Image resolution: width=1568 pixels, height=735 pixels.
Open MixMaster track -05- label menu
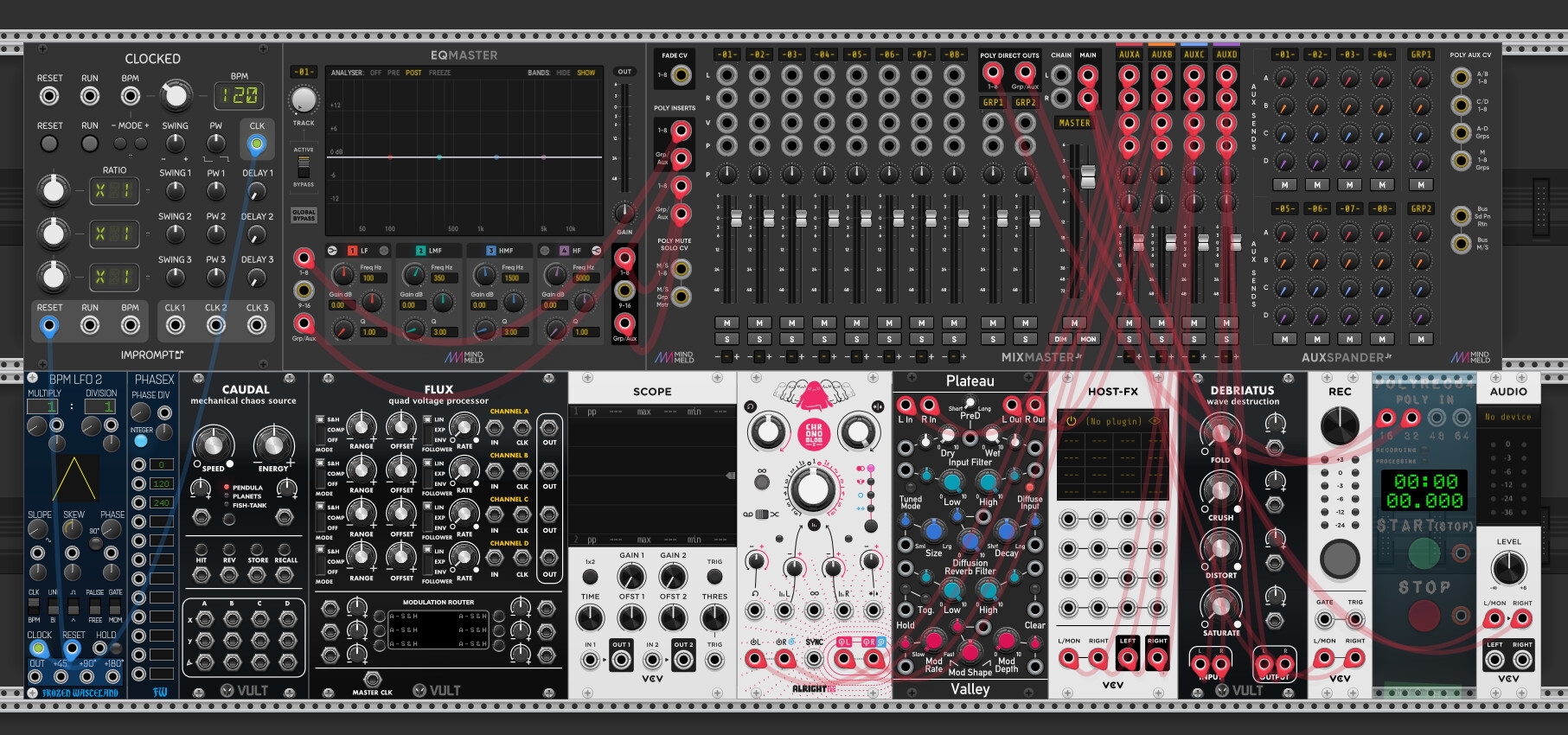coord(856,54)
